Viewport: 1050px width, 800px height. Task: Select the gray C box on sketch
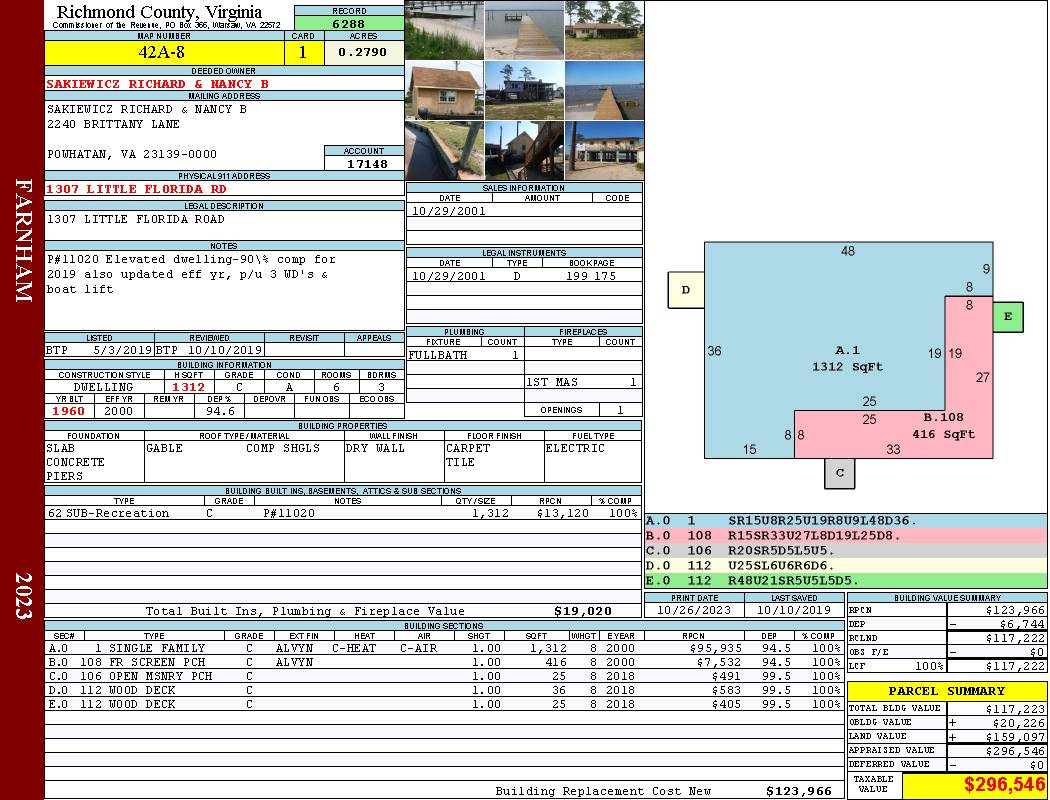click(x=840, y=473)
